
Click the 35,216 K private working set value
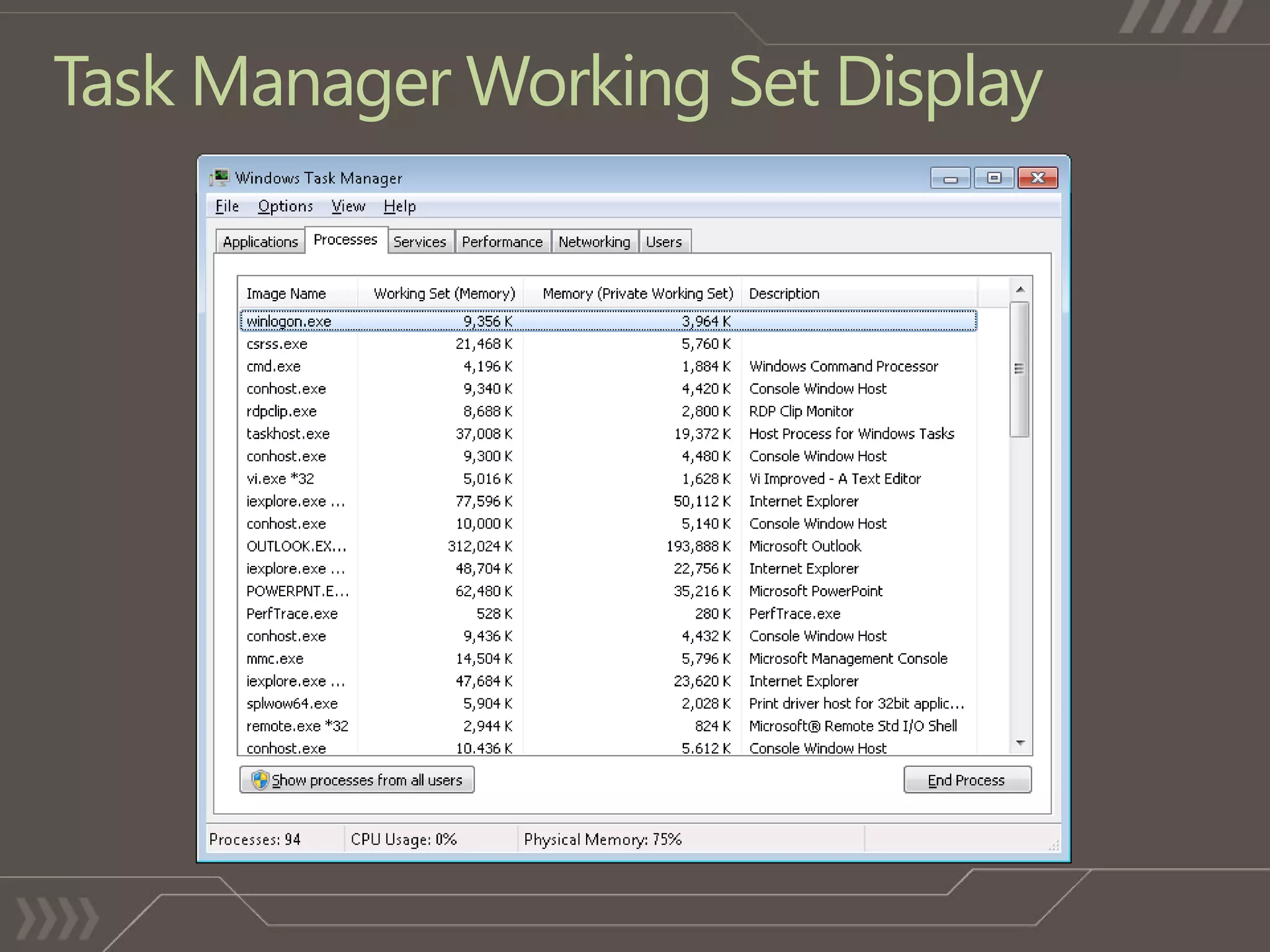[x=703, y=591]
